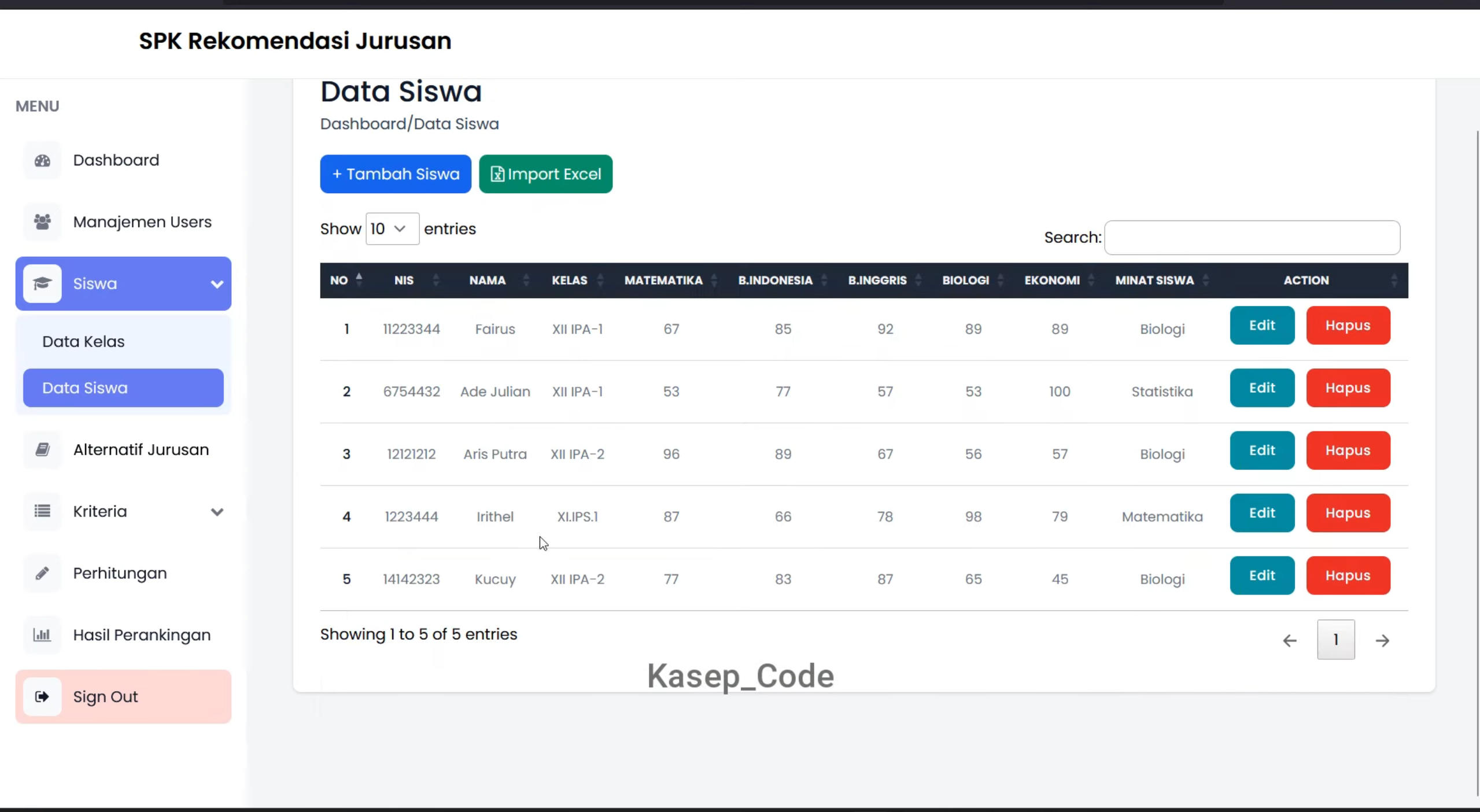Screen dimensions: 1480x812
Task: Open Dashboard gauge icon in sidebar
Action: pos(42,160)
